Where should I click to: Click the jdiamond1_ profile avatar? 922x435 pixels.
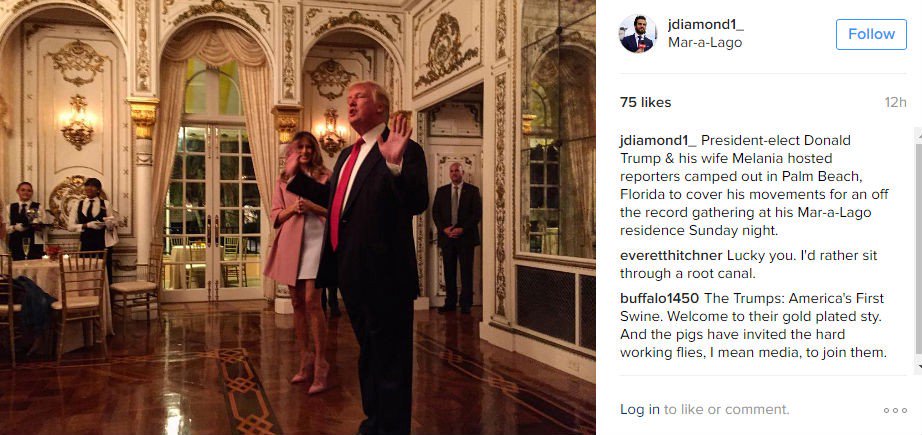637,34
